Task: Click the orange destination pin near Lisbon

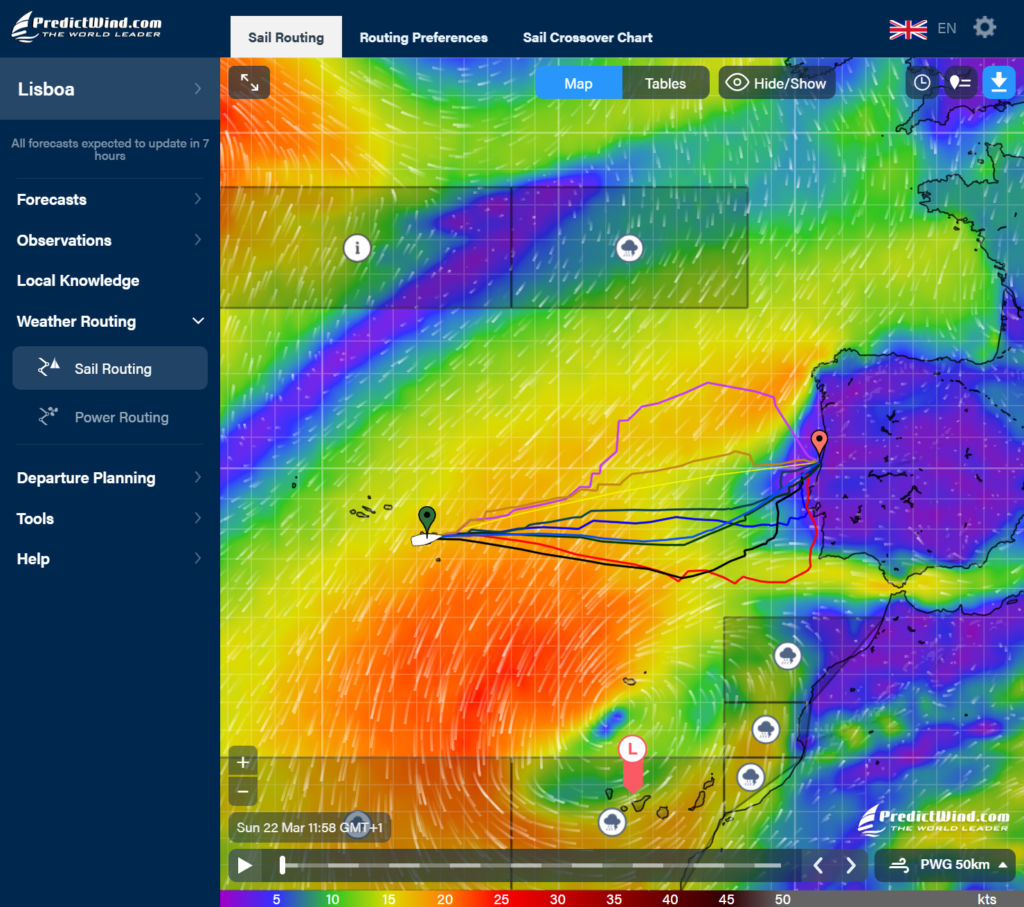Action: (819, 442)
